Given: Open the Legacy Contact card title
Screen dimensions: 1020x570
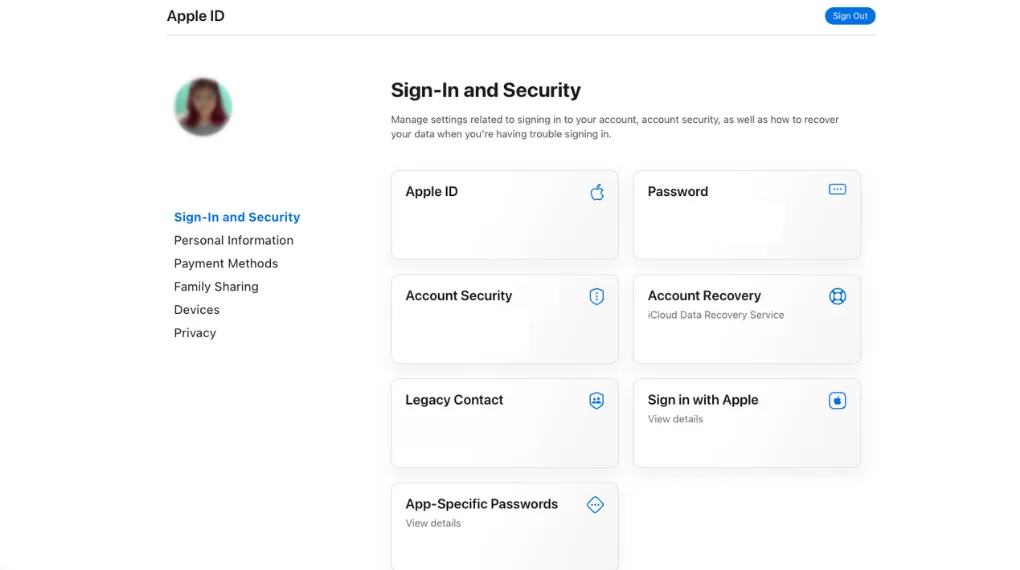Looking at the screenshot, I should pyautogui.click(x=454, y=400).
